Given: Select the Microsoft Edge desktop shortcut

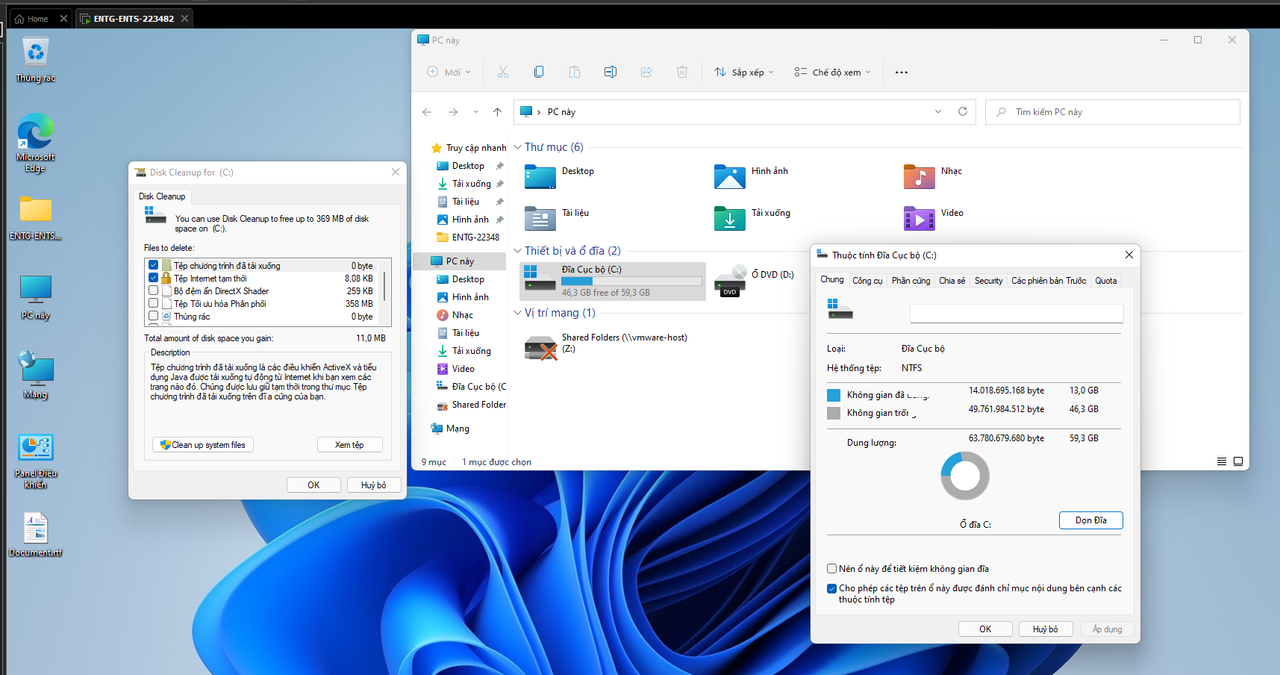Looking at the screenshot, I should [x=35, y=144].
